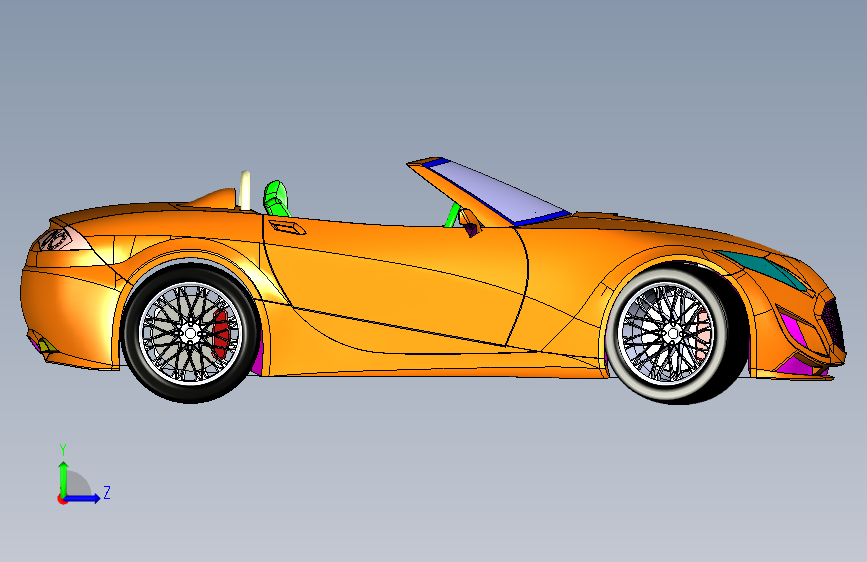The image size is (867, 562).
Task: Select the door handle recess
Action: [286, 226]
